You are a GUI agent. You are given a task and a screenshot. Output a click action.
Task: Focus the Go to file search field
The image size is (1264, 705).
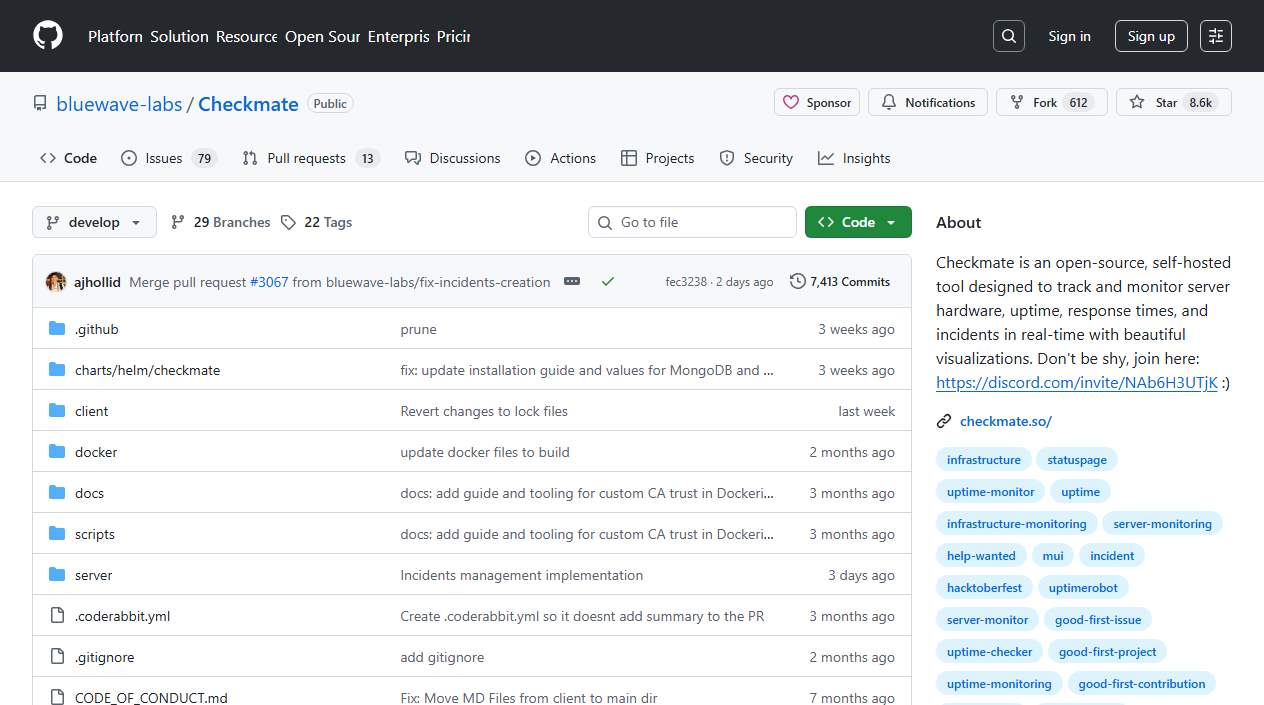point(692,222)
